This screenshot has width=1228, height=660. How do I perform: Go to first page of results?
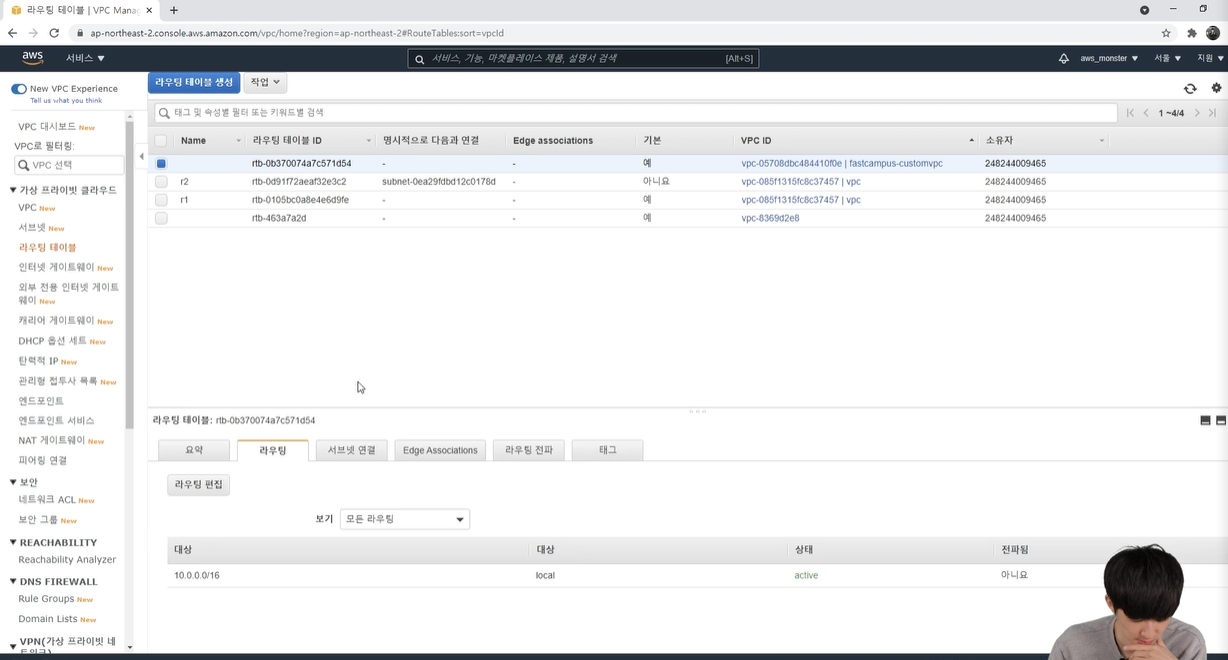click(x=1130, y=113)
